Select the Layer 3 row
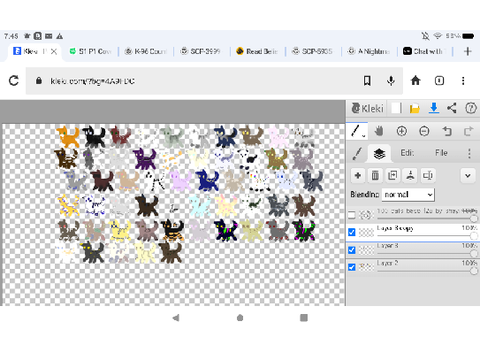 pos(413,250)
